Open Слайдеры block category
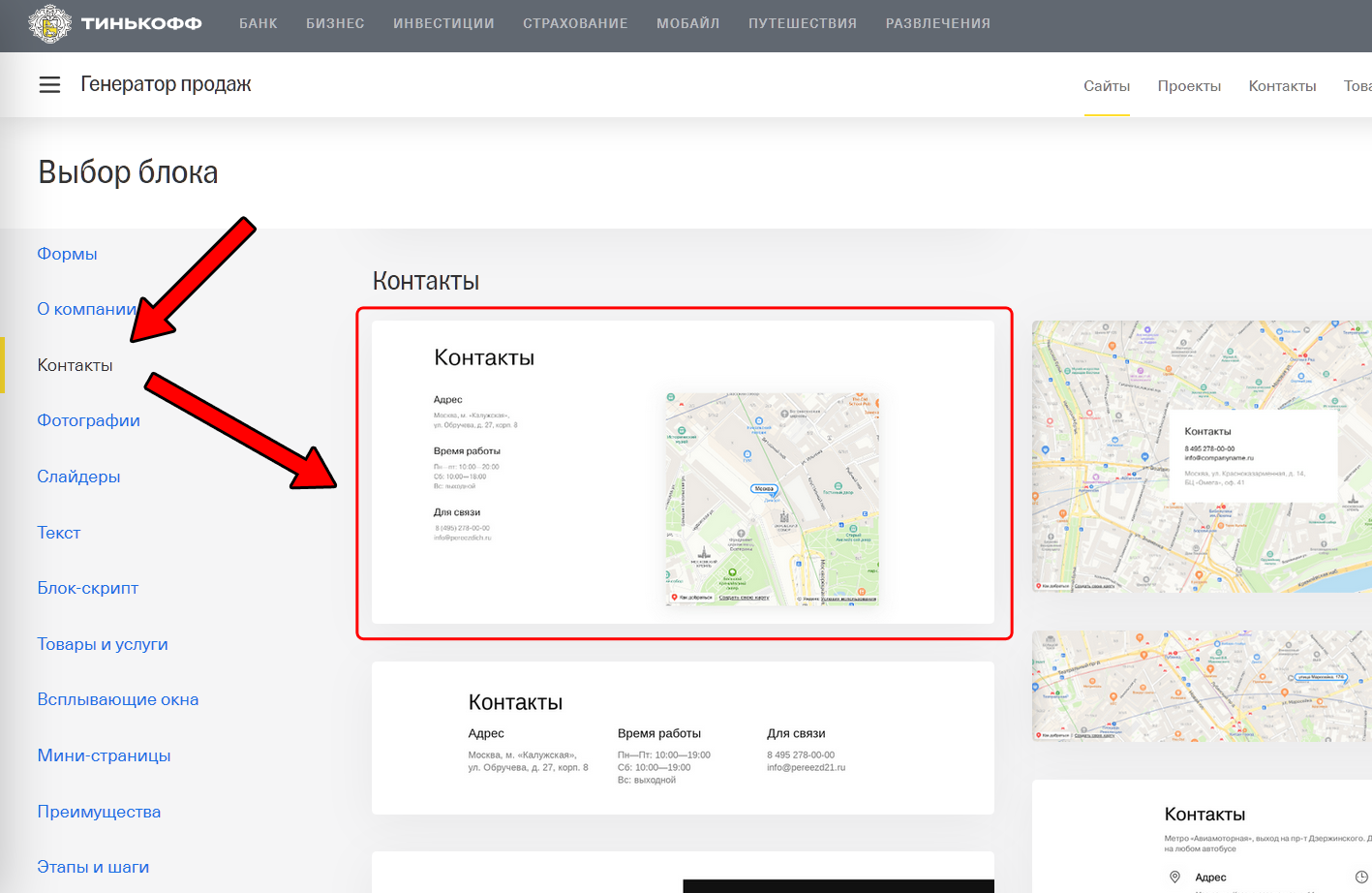 78,477
